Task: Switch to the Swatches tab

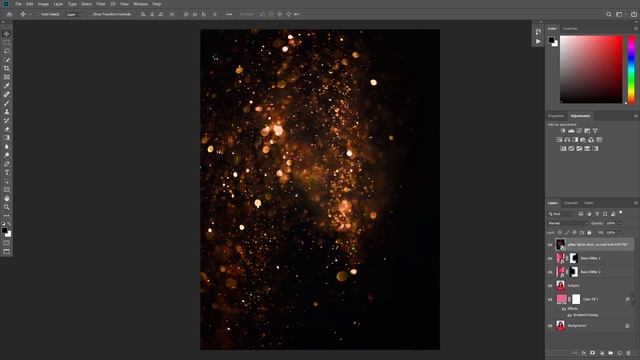Action: (570, 29)
